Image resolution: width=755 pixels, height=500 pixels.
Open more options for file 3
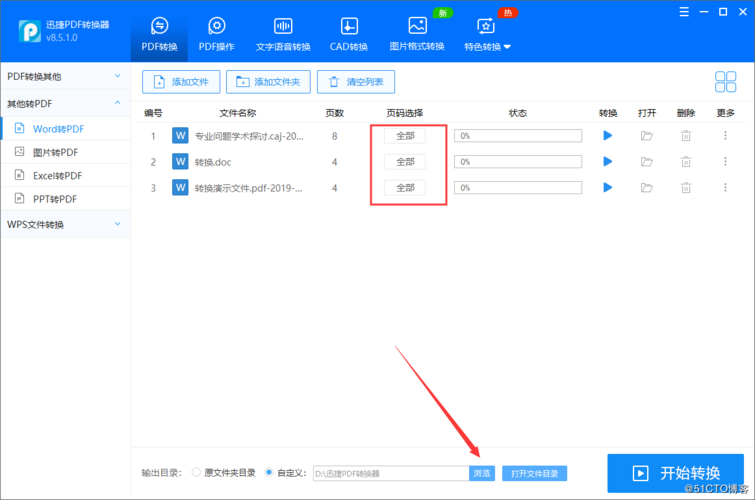[725, 187]
